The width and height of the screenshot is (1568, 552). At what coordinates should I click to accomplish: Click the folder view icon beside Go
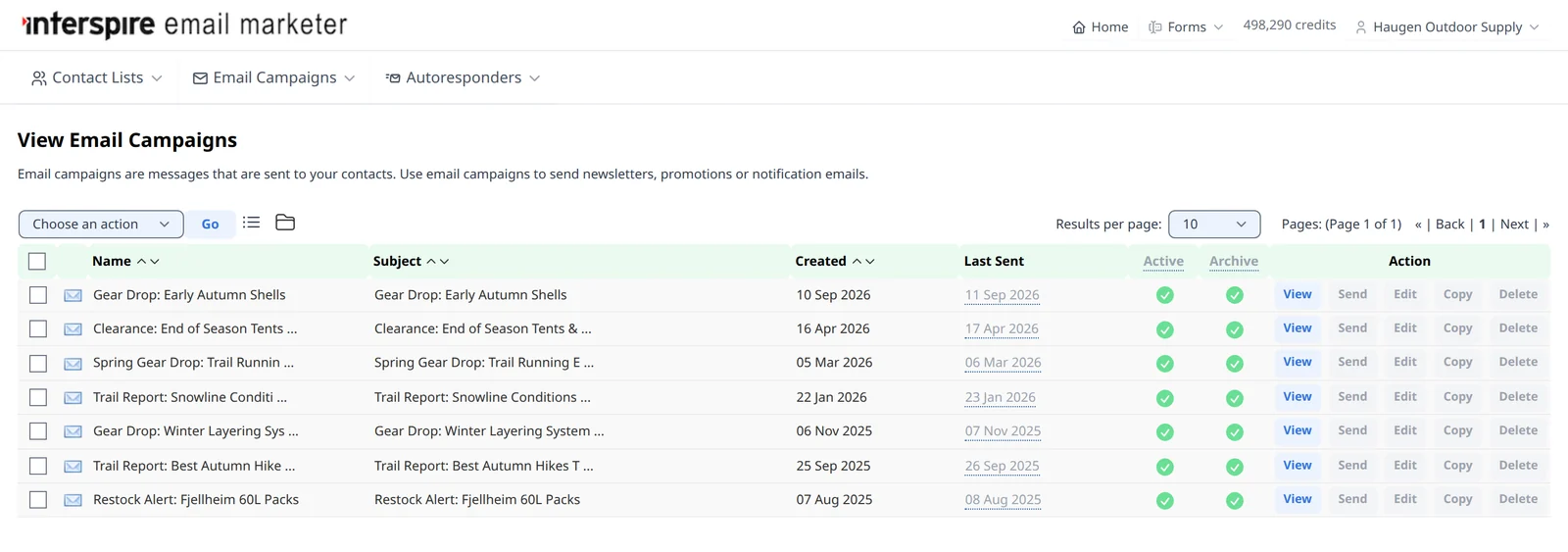[285, 223]
